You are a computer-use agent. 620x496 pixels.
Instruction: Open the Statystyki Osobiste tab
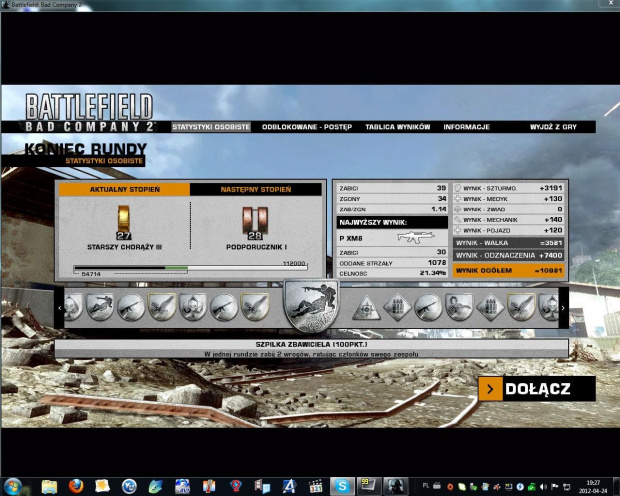pos(211,127)
